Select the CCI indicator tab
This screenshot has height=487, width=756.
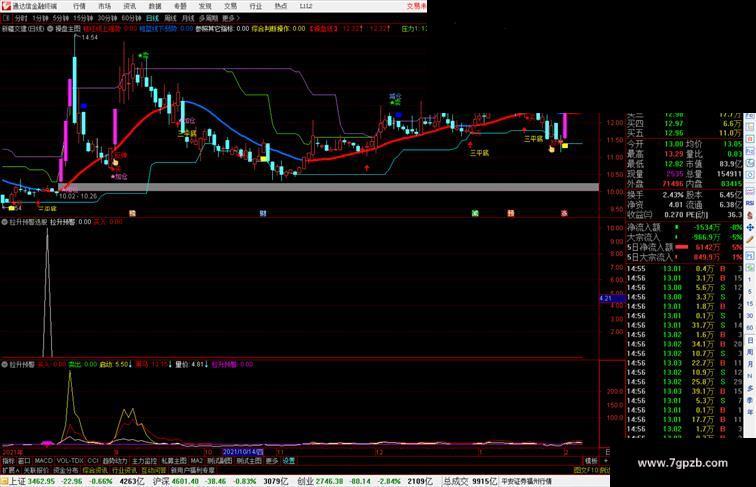point(93,461)
